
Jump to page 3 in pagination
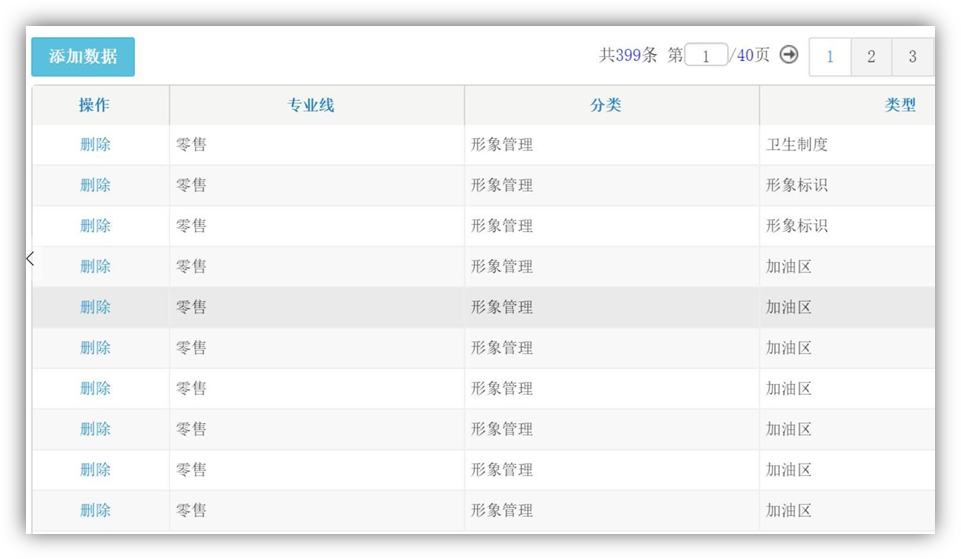tap(912, 57)
